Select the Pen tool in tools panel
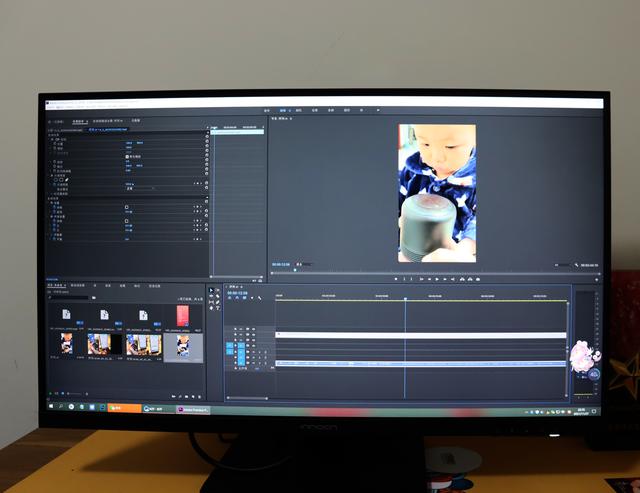Viewport: 640px width, 493px height. [x=218, y=302]
